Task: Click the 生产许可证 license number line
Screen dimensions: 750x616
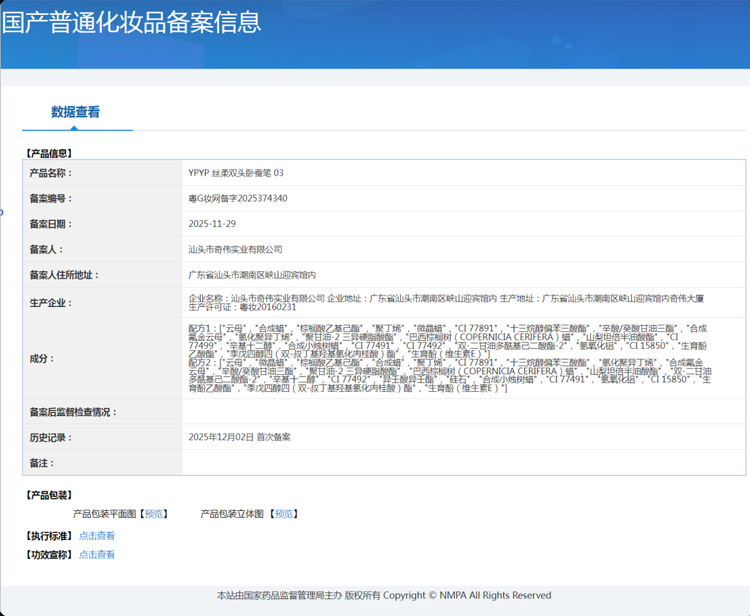Action: [x=243, y=307]
